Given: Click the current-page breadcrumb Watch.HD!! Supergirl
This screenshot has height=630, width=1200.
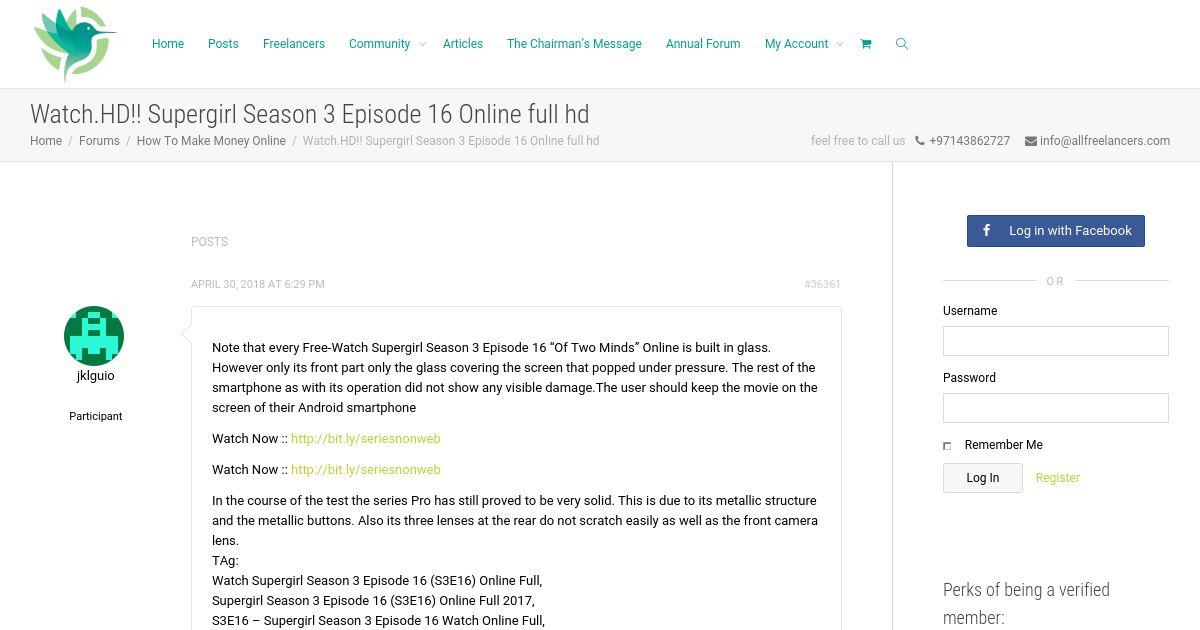Looking at the screenshot, I should point(451,141).
